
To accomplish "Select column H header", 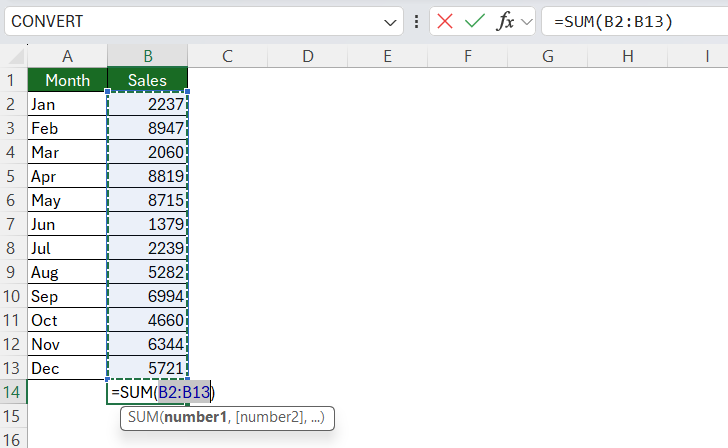I will coord(628,56).
